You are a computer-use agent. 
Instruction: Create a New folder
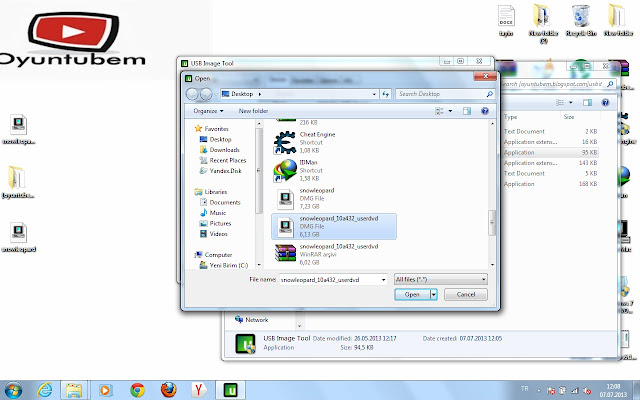tap(253, 111)
